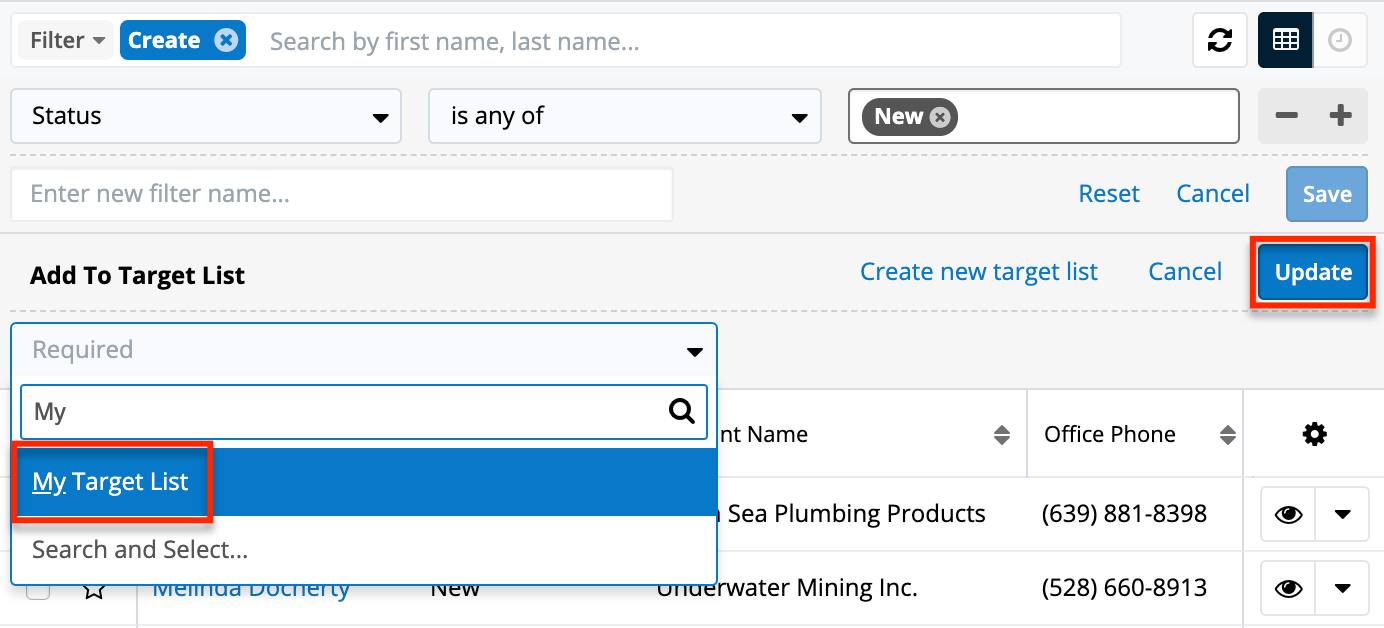Tick the Melinda Docherty row checkbox
The width and height of the screenshot is (1384, 628).
coord(38,590)
